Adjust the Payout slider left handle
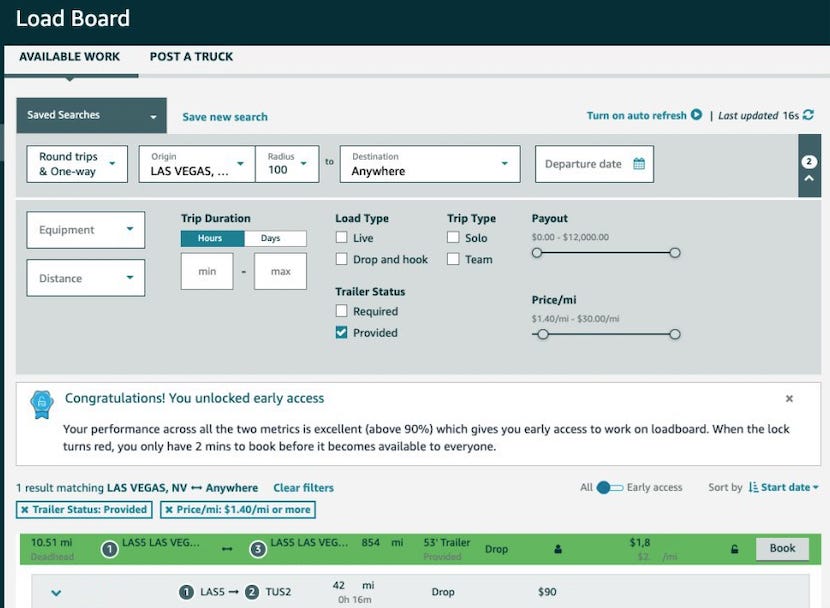The image size is (830, 608). click(x=537, y=253)
